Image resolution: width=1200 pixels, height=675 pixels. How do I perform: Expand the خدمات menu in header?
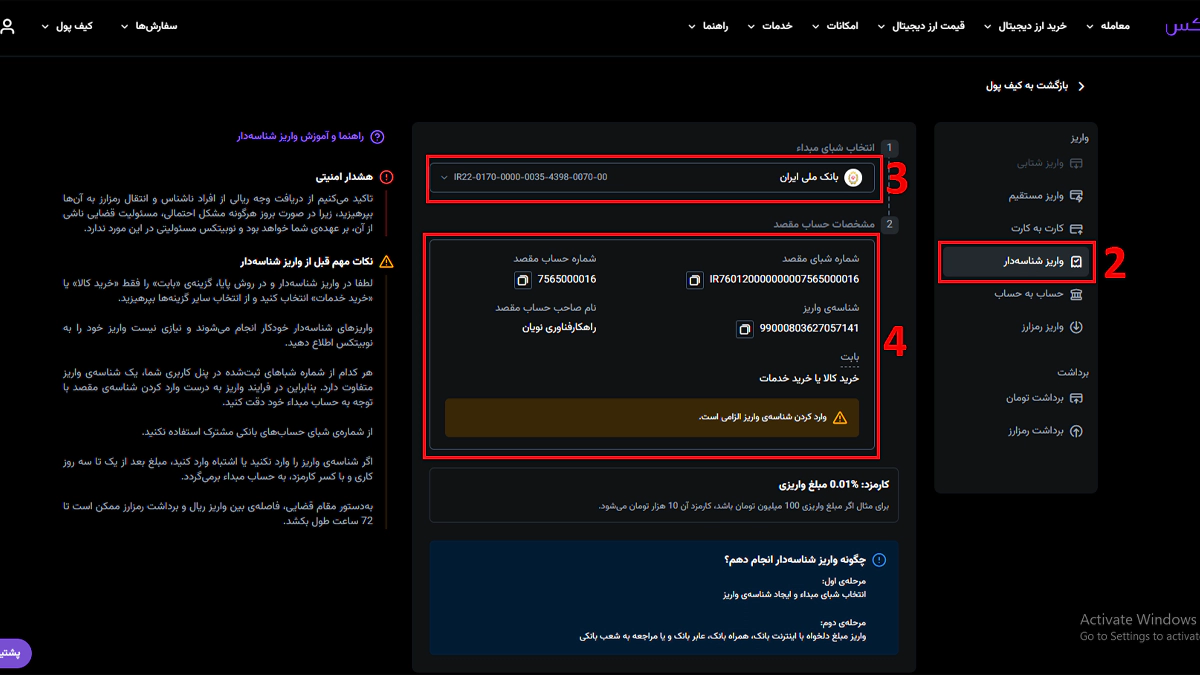point(771,26)
